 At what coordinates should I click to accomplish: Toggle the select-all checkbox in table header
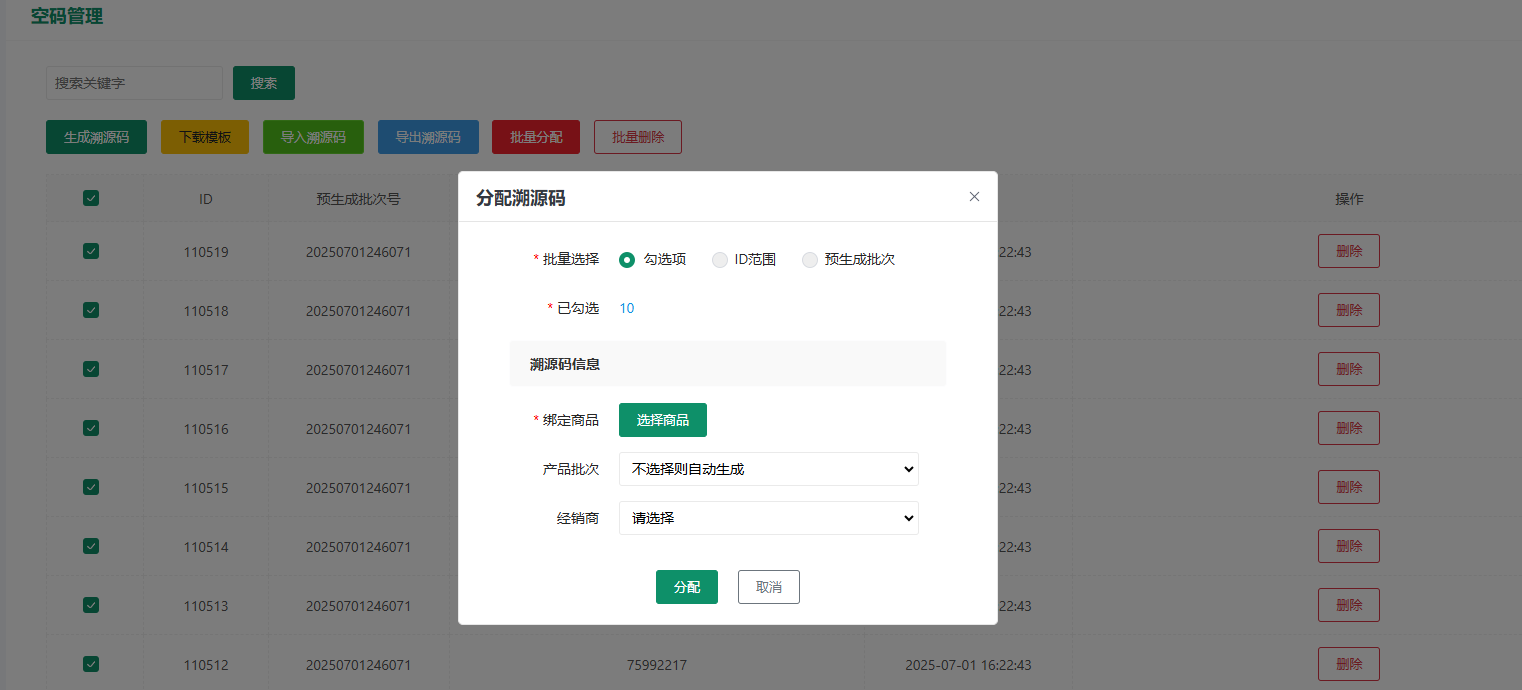coord(91,198)
